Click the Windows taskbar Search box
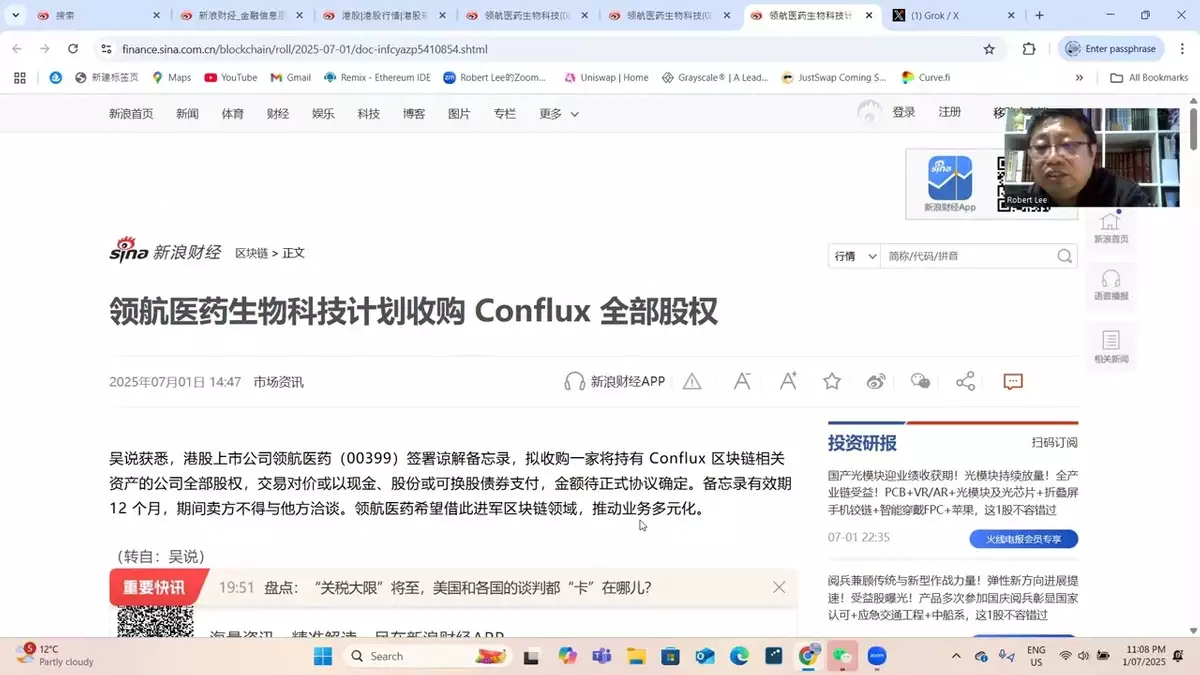This screenshot has width=1200, height=675. [427, 656]
